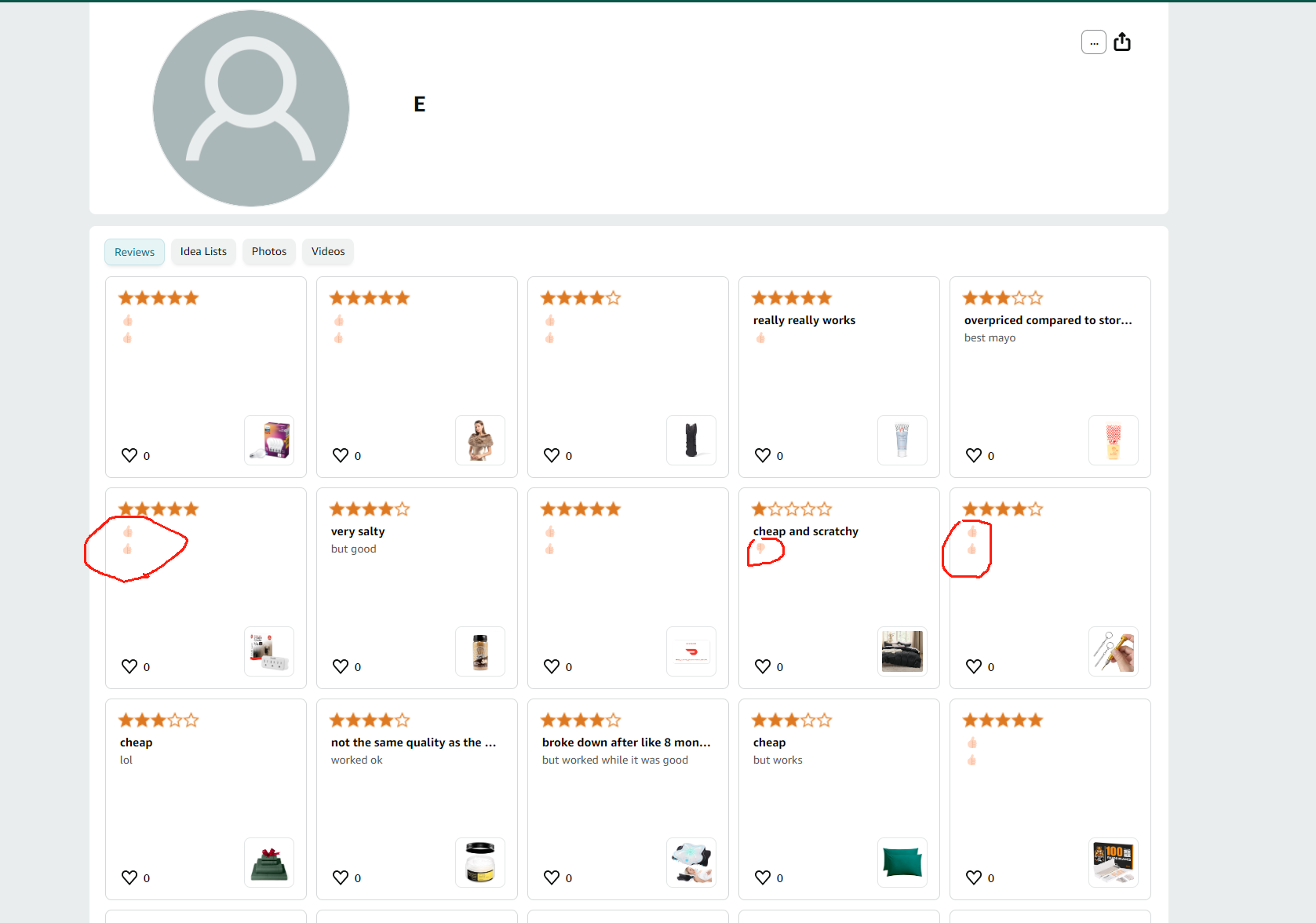
Task: Like the fur shawl product review
Action: click(x=341, y=455)
